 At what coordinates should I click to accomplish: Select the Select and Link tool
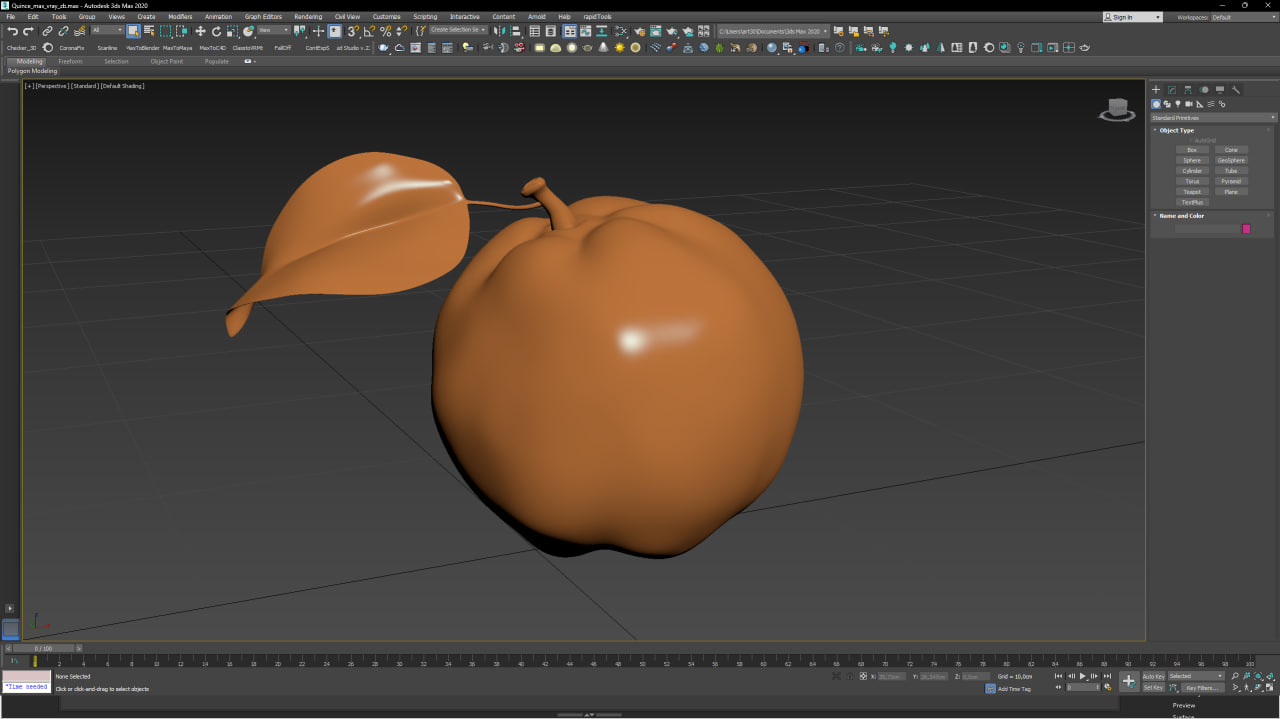coord(47,31)
